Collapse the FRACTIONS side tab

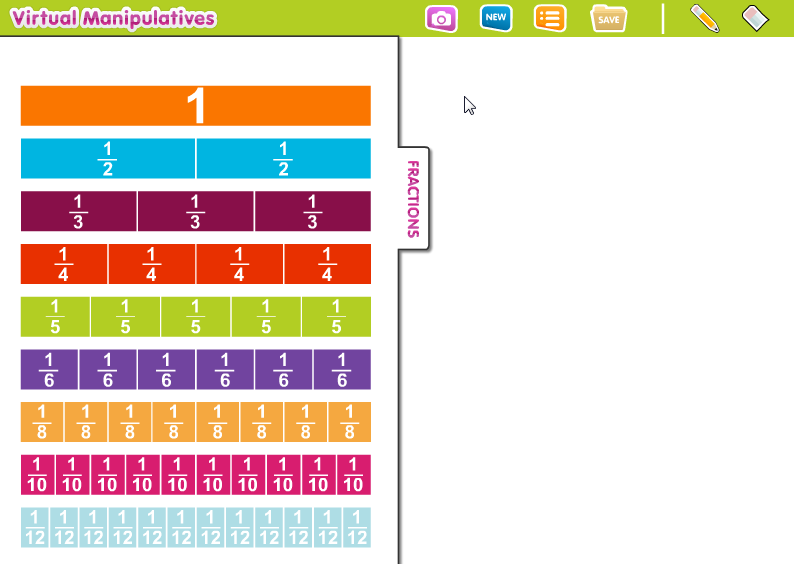[x=414, y=198]
